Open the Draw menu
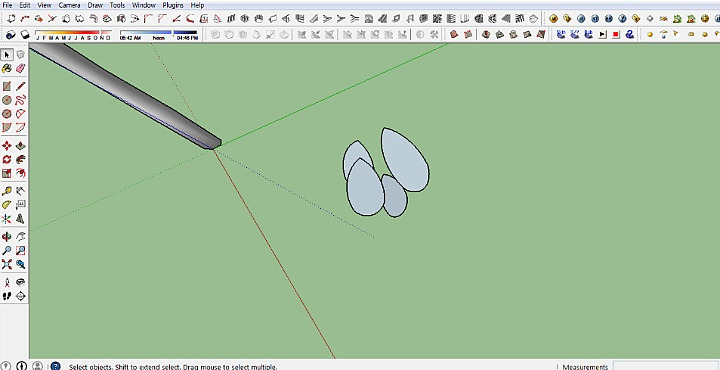The image size is (720, 370). [x=95, y=5]
